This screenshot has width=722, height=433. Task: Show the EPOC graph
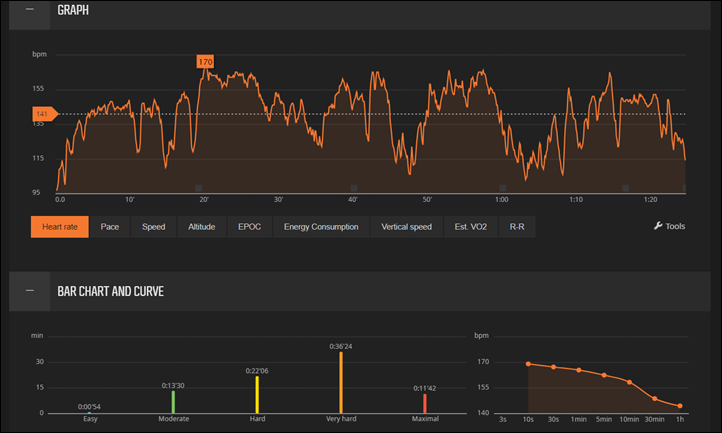(249, 227)
